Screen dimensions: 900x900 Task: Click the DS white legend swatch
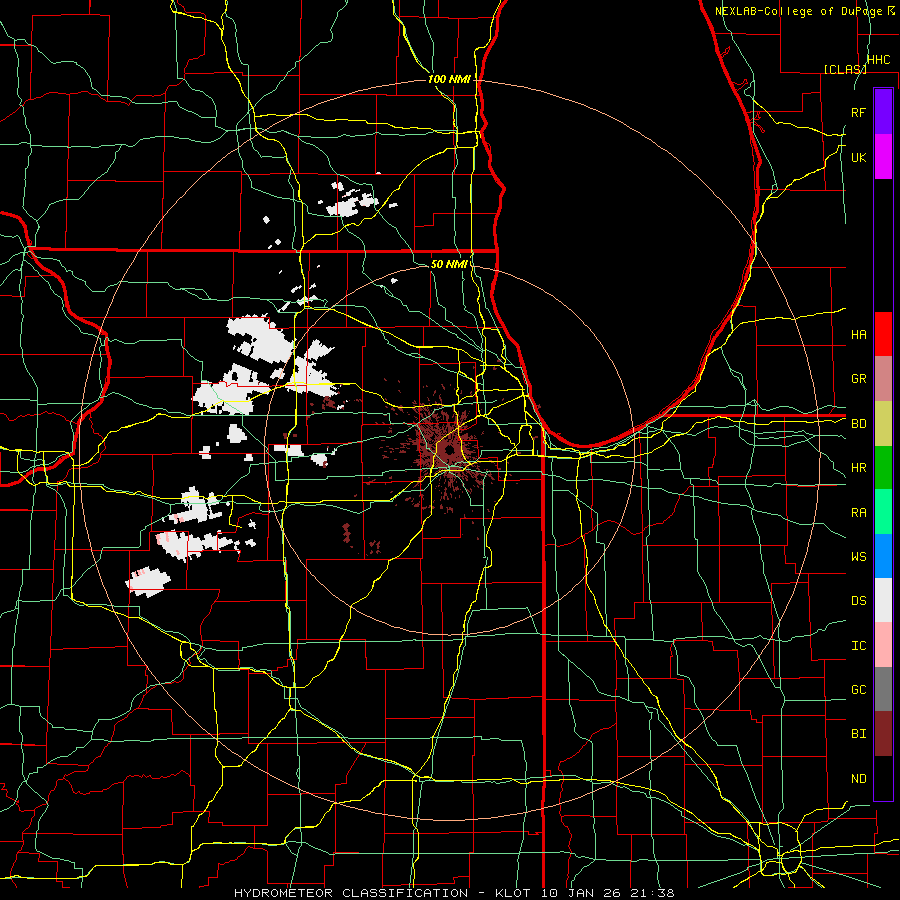(883, 600)
